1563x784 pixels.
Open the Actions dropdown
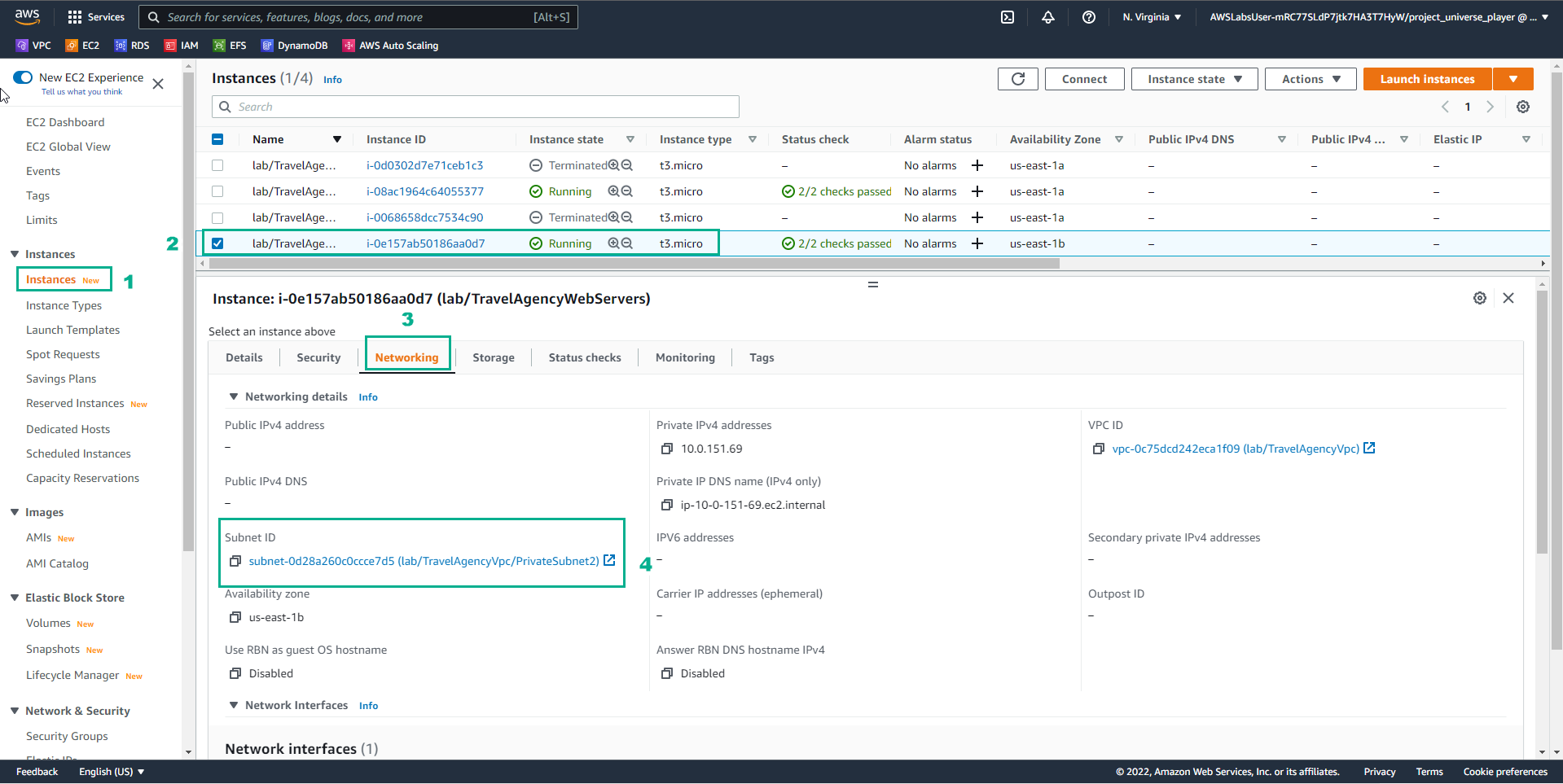[1311, 79]
